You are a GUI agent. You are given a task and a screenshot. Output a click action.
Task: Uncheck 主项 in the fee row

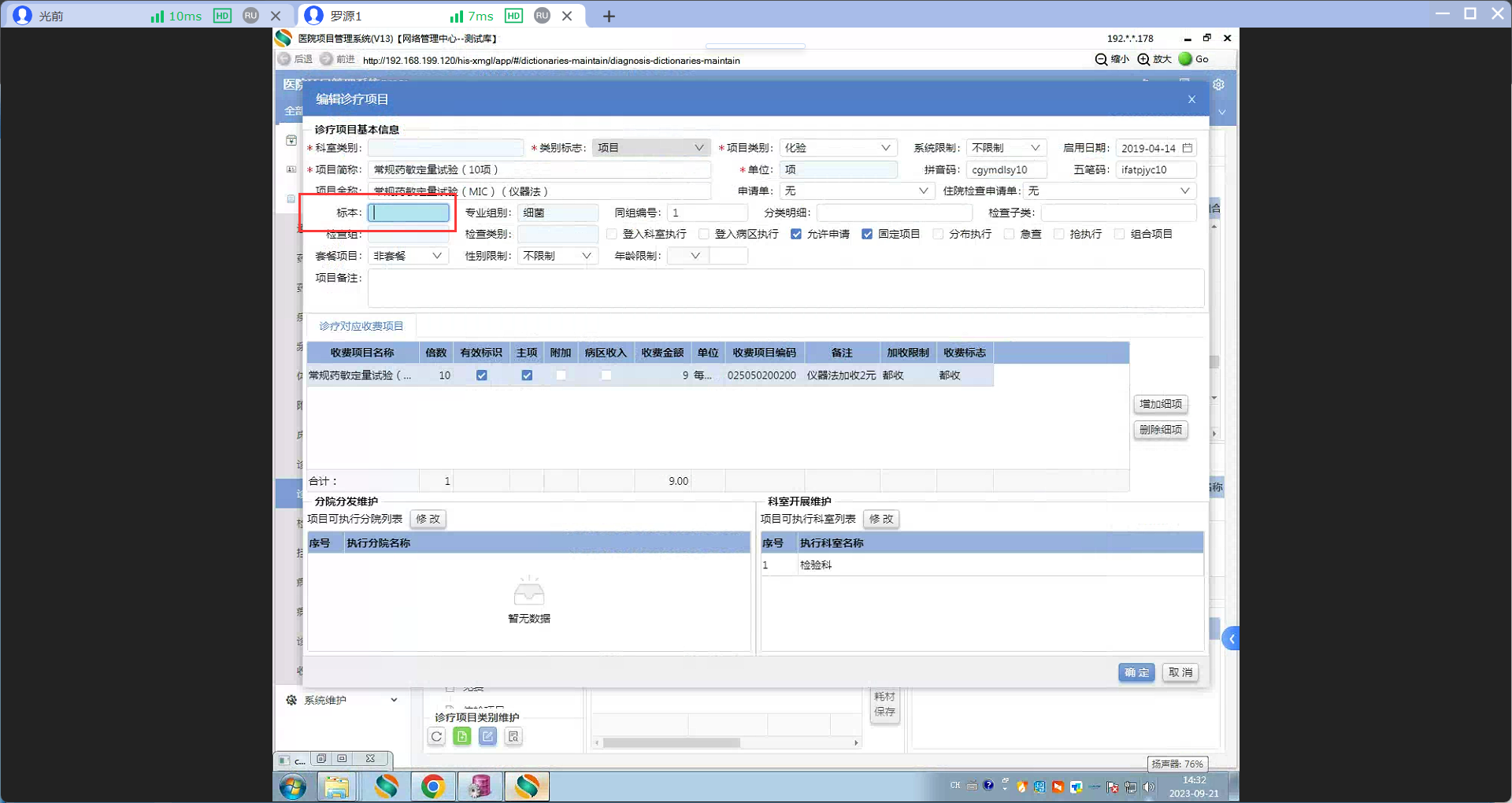click(x=527, y=376)
